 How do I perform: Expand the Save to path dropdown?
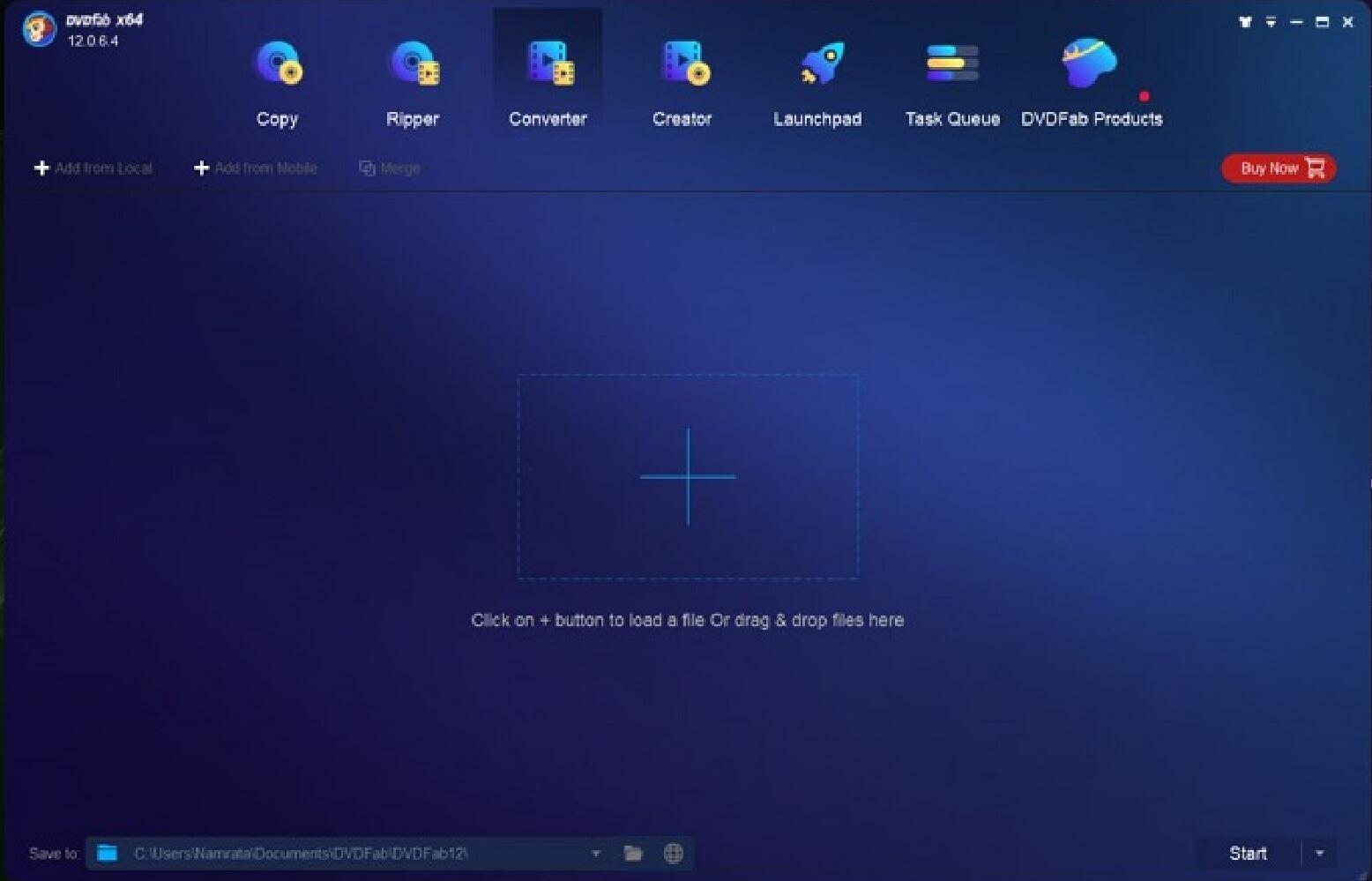[596, 853]
